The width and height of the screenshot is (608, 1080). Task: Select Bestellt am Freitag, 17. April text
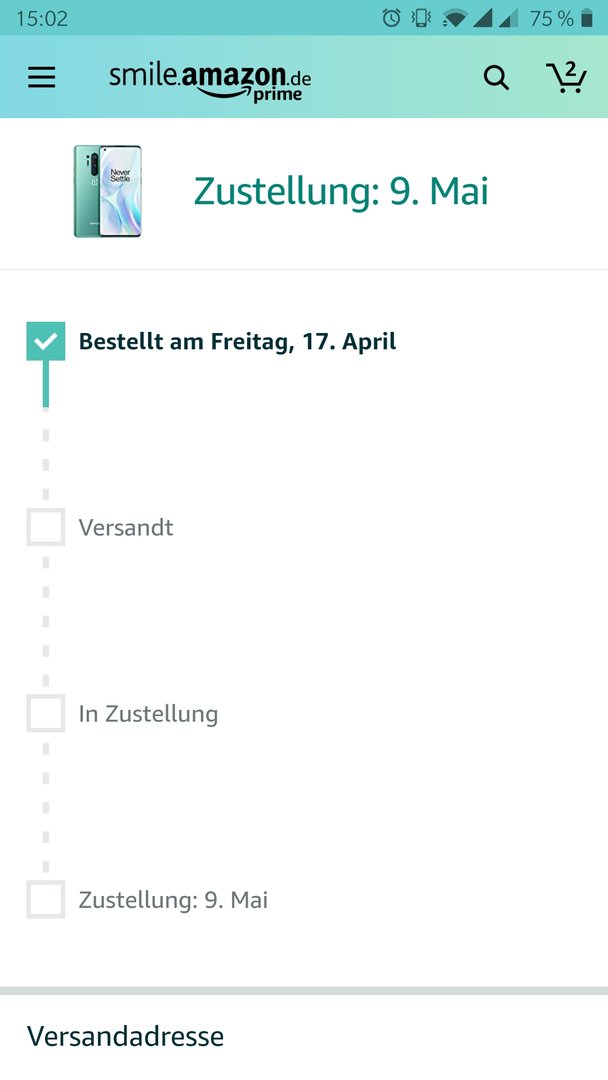(238, 342)
